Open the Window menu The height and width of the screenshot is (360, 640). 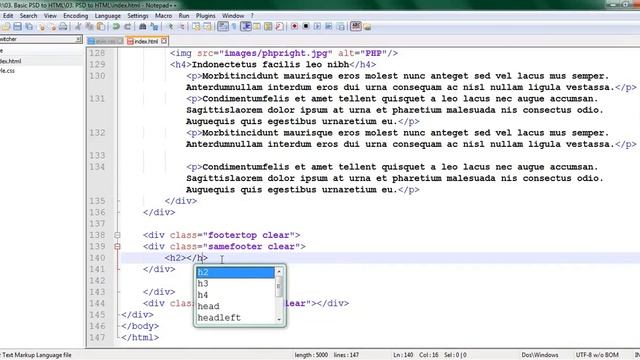click(233, 16)
